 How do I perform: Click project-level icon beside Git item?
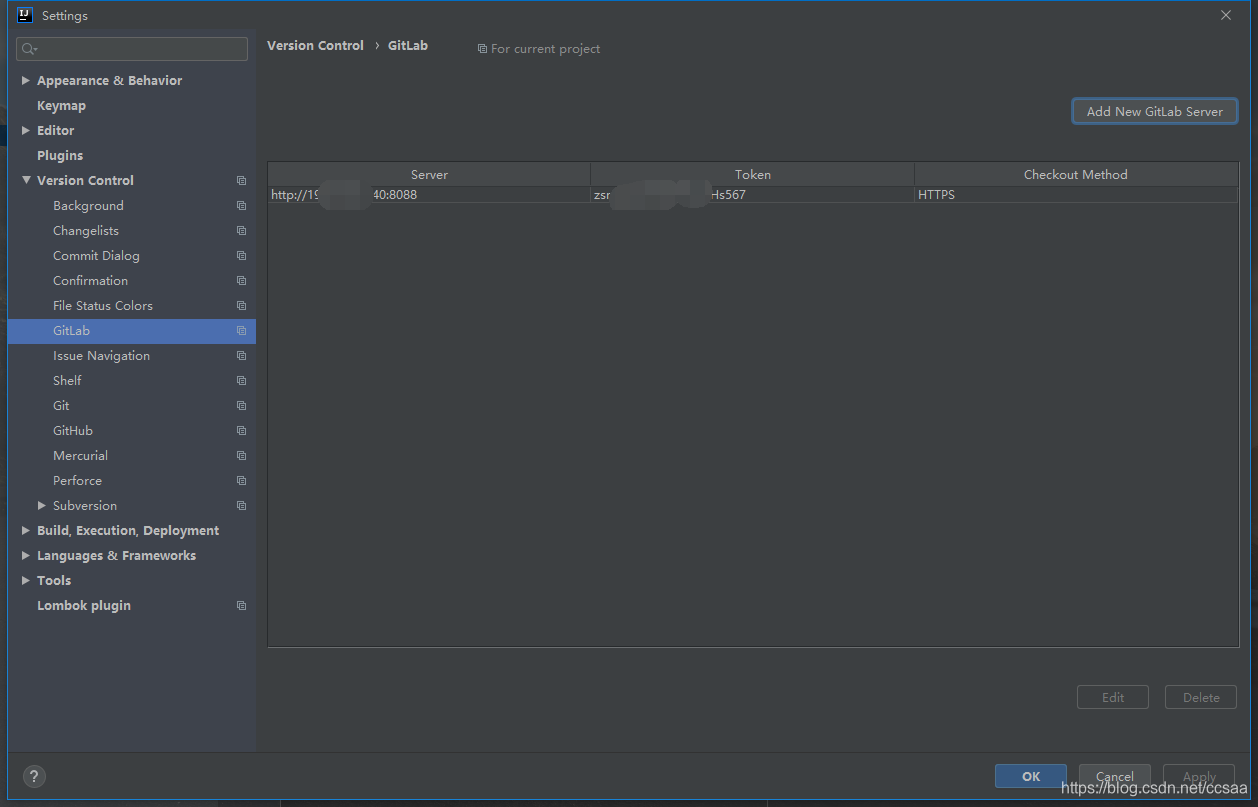241,406
